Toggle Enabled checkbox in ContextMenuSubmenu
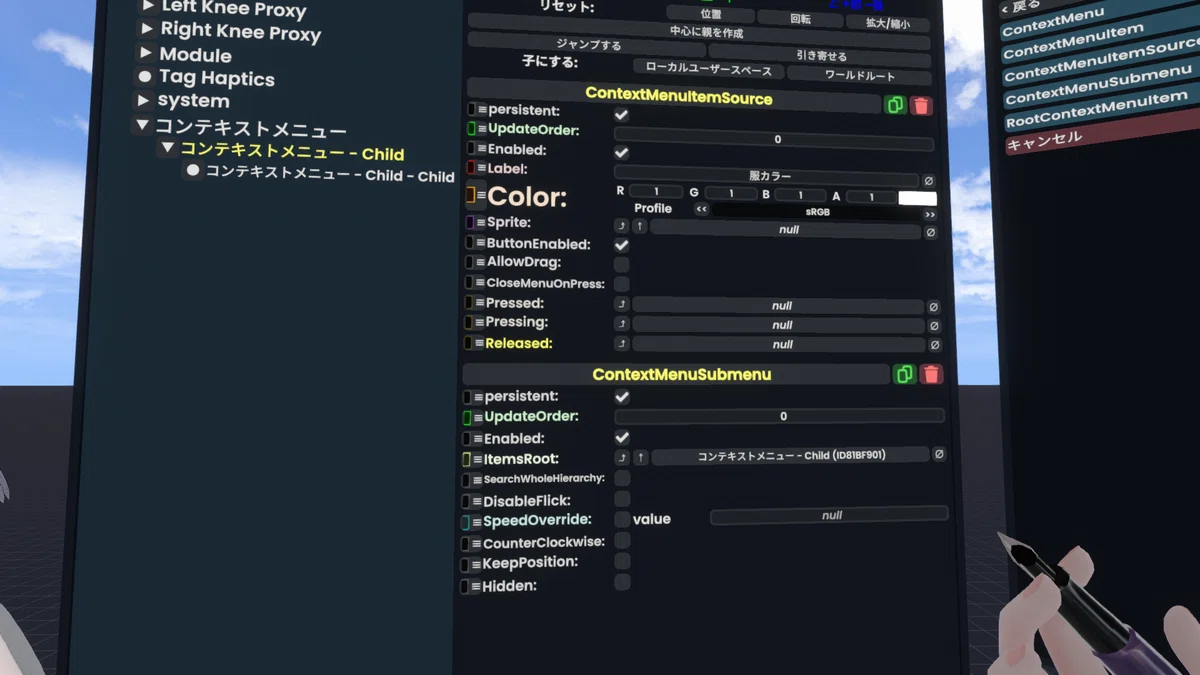This screenshot has width=1200, height=675. pos(622,438)
